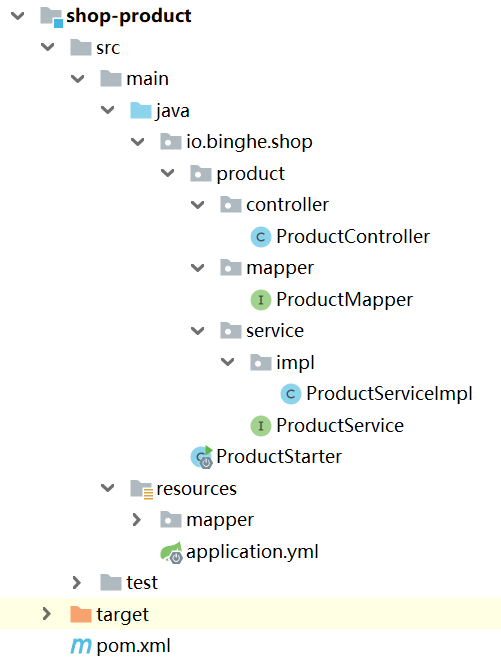Click the ProductController class icon

[261, 237]
